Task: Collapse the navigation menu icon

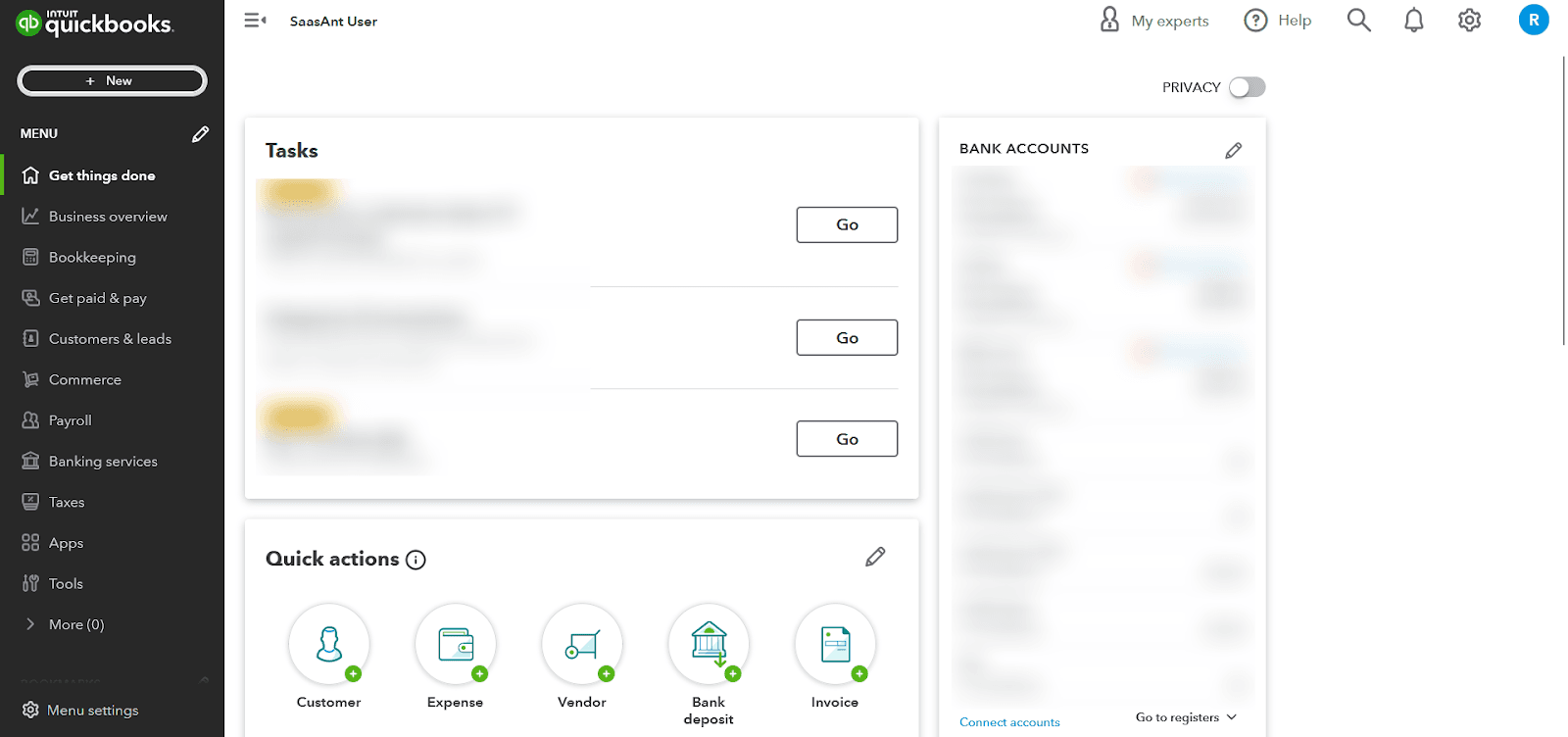Action: (x=255, y=21)
